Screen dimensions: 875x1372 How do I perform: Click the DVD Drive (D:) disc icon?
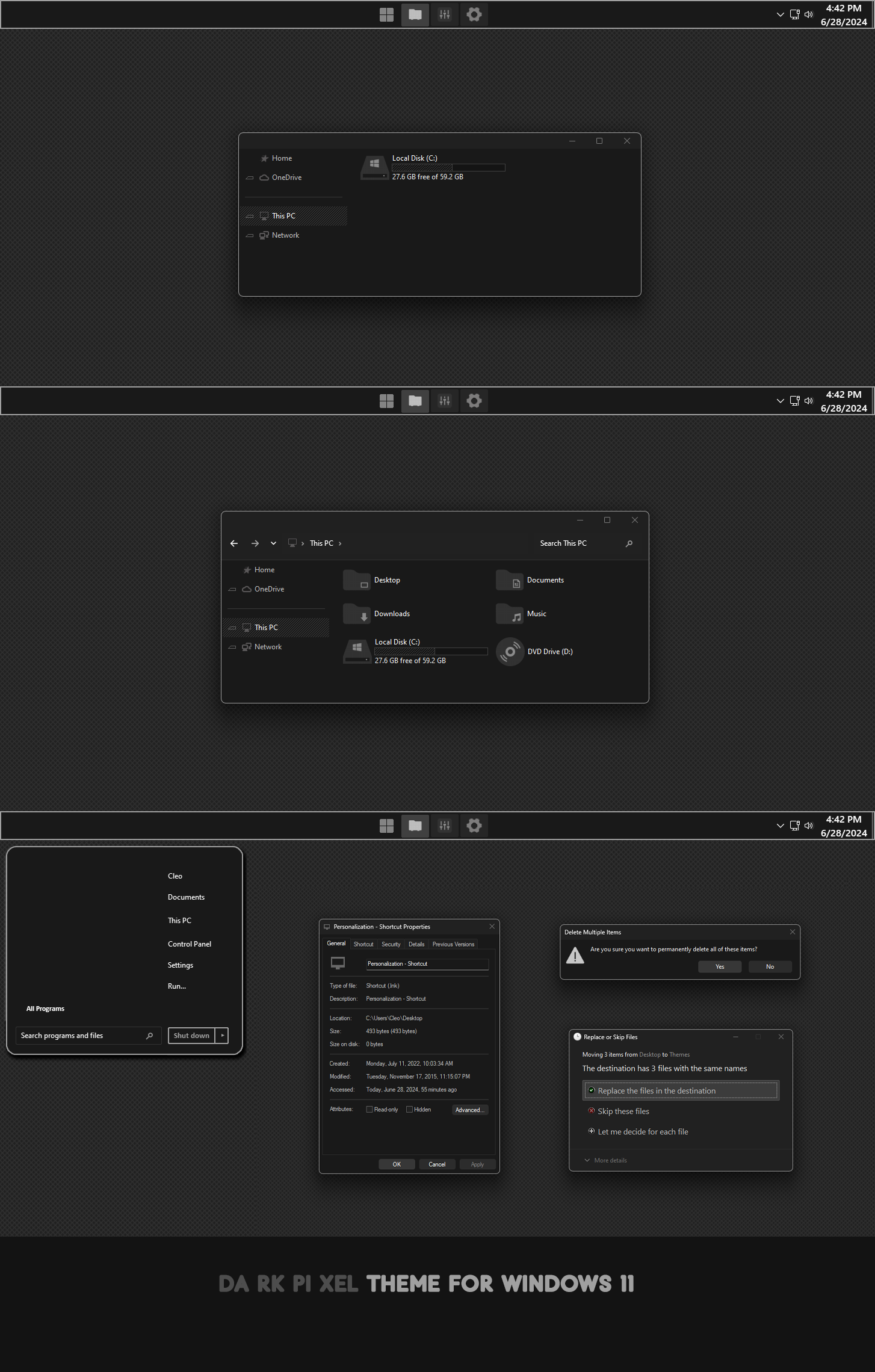pos(510,652)
